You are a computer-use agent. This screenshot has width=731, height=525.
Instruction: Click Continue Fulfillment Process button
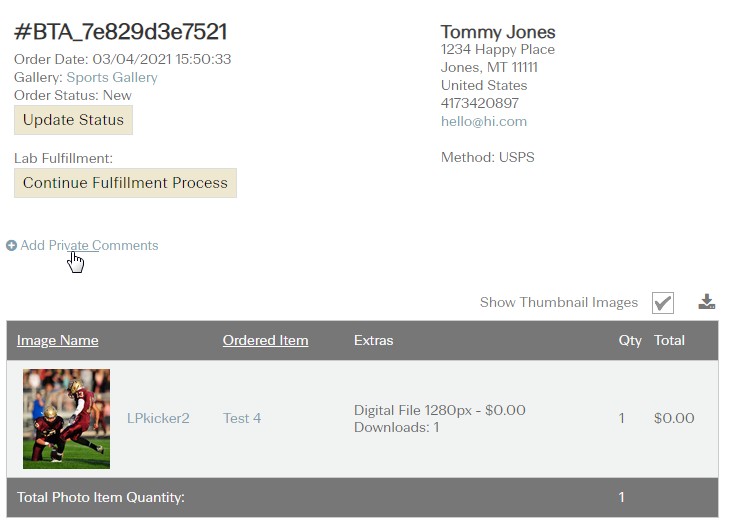125,183
